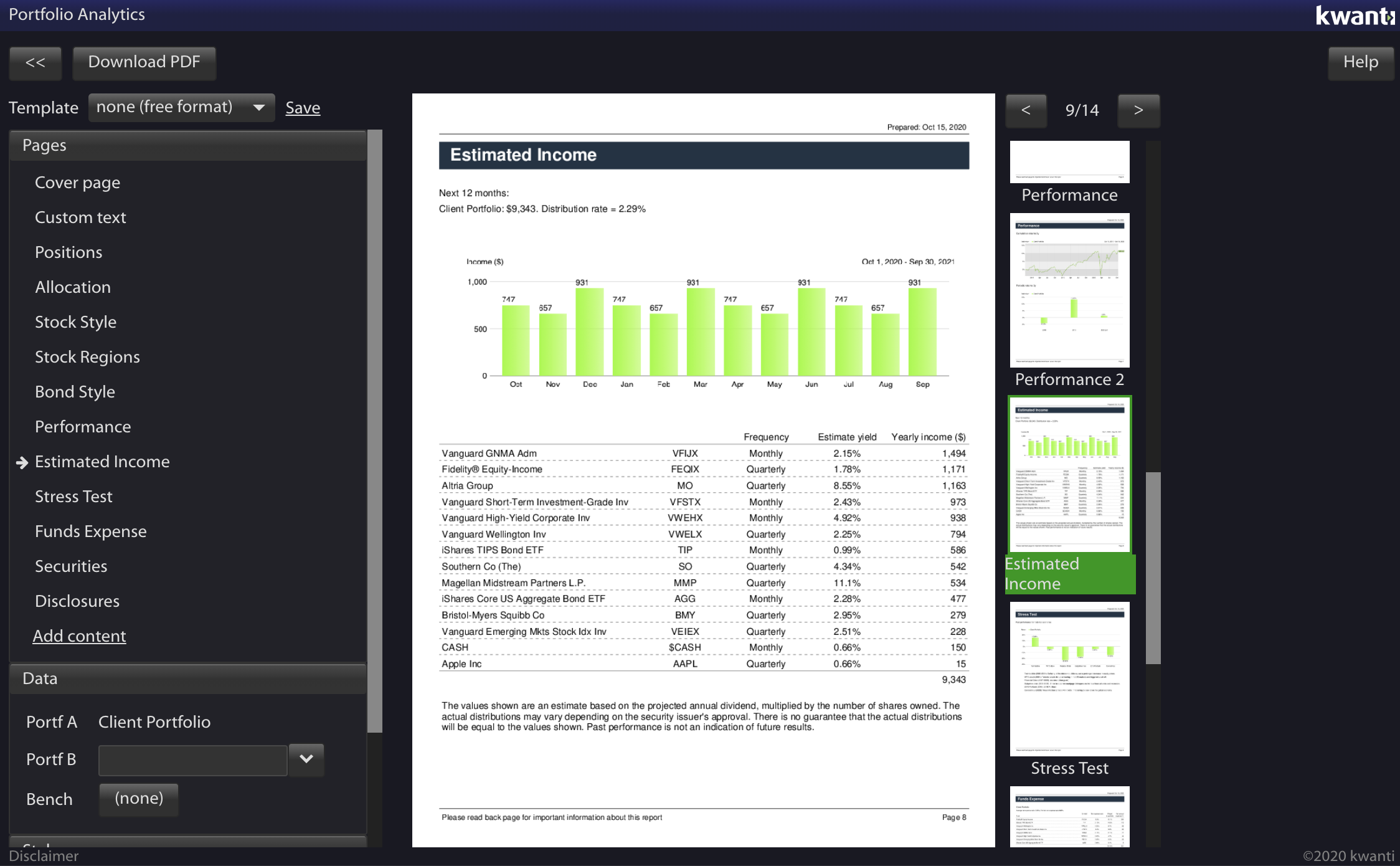Go back using the << button
The image size is (1400, 866).
click(x=35, y=63)
